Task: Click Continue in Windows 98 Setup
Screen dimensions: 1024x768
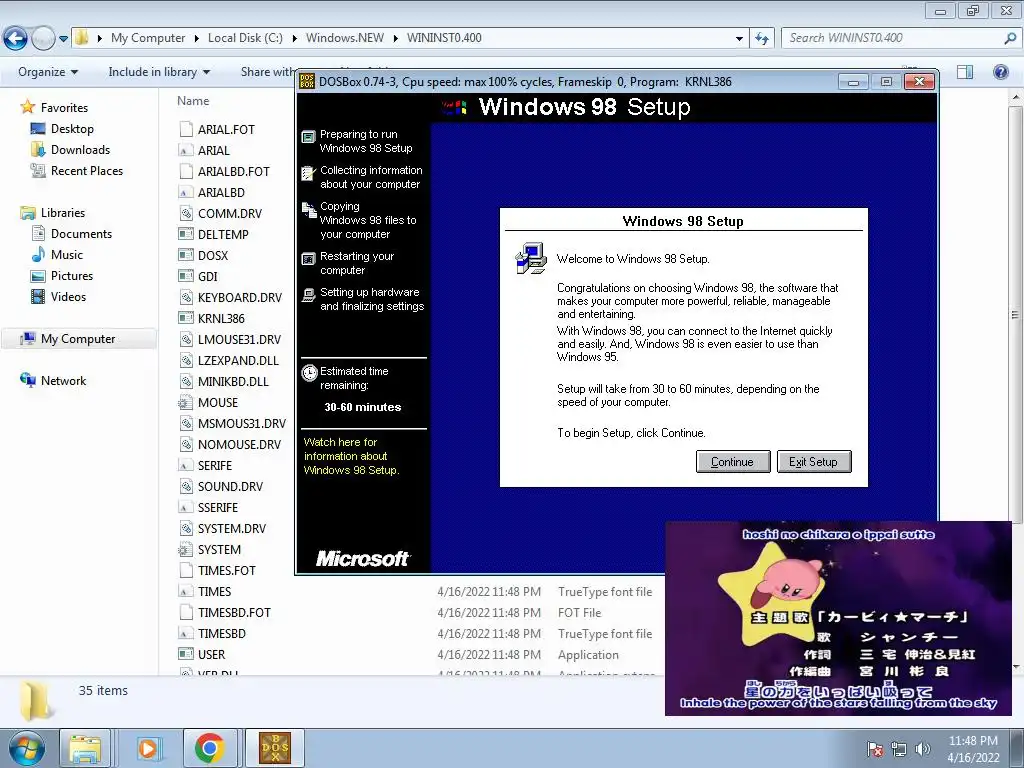Action: (x=732, y=462)
